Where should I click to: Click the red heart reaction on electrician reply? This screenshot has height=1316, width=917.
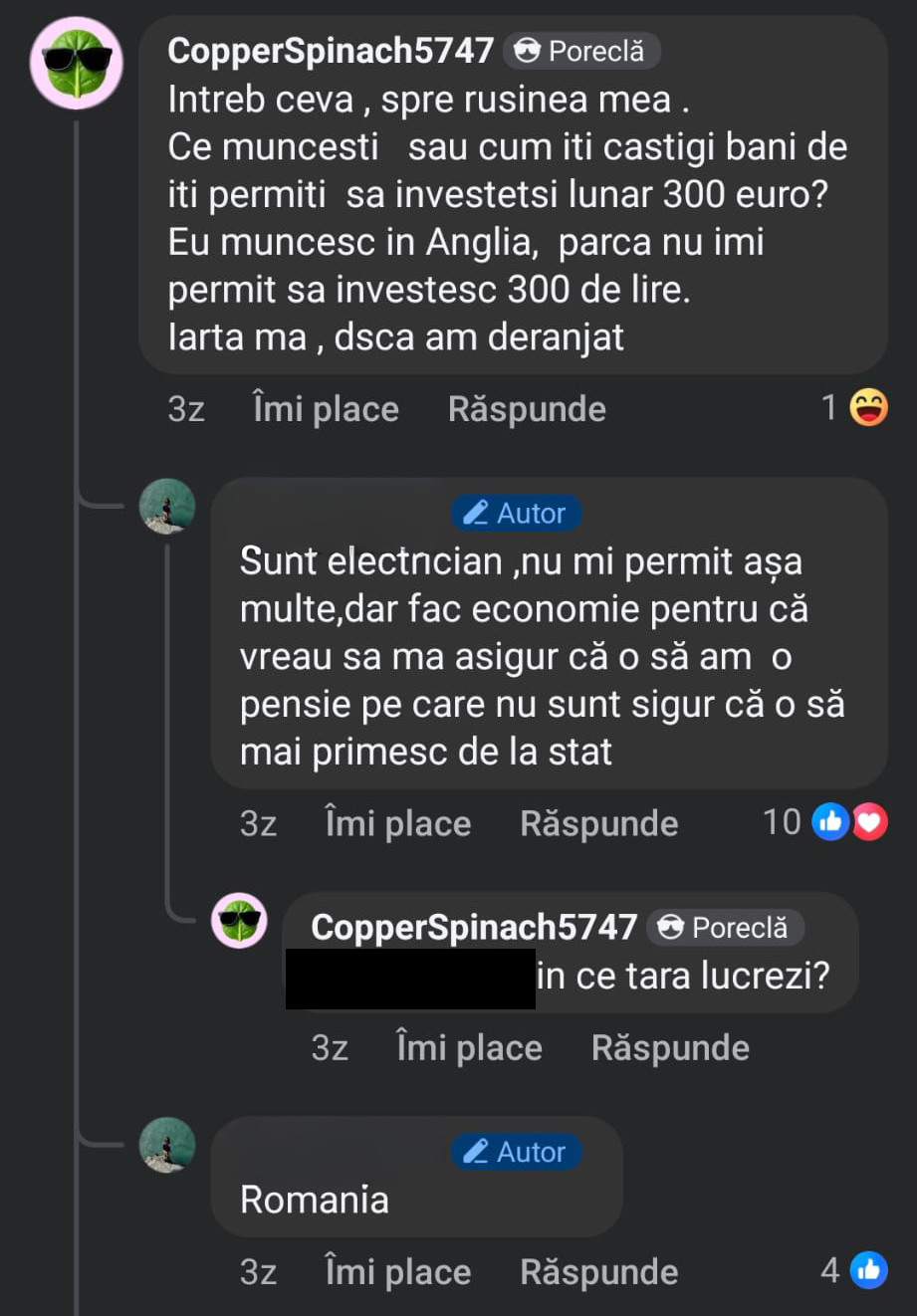(x=870, y=822)
